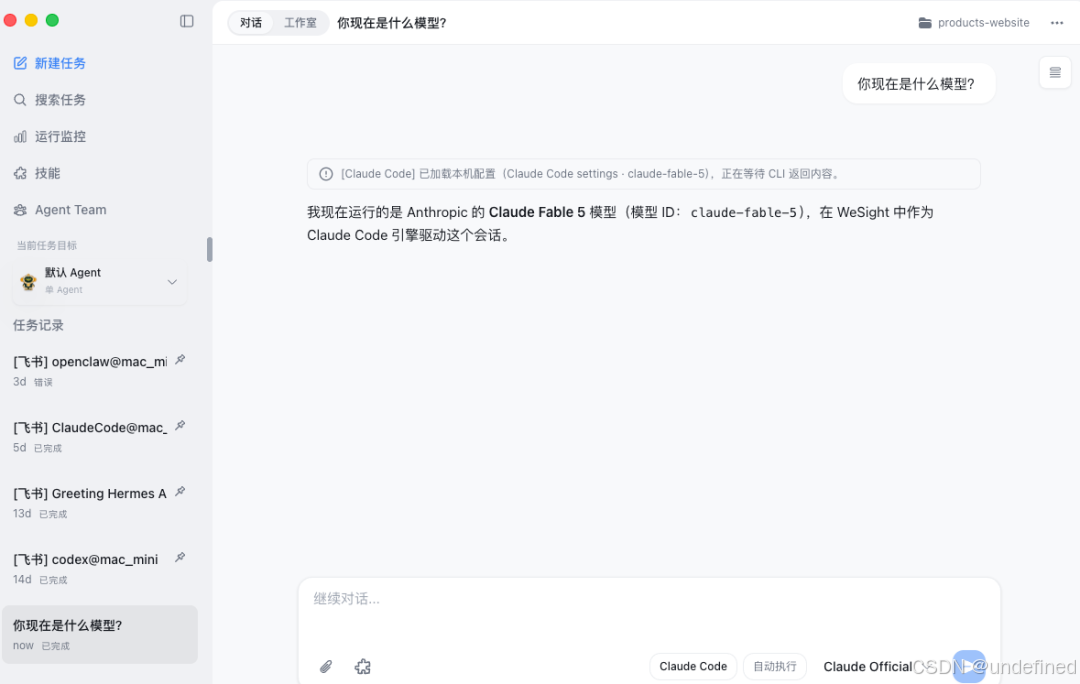The image size is (1080, 684).
Task: Click the 13d 已完成 status text
Action: (40, 514)
